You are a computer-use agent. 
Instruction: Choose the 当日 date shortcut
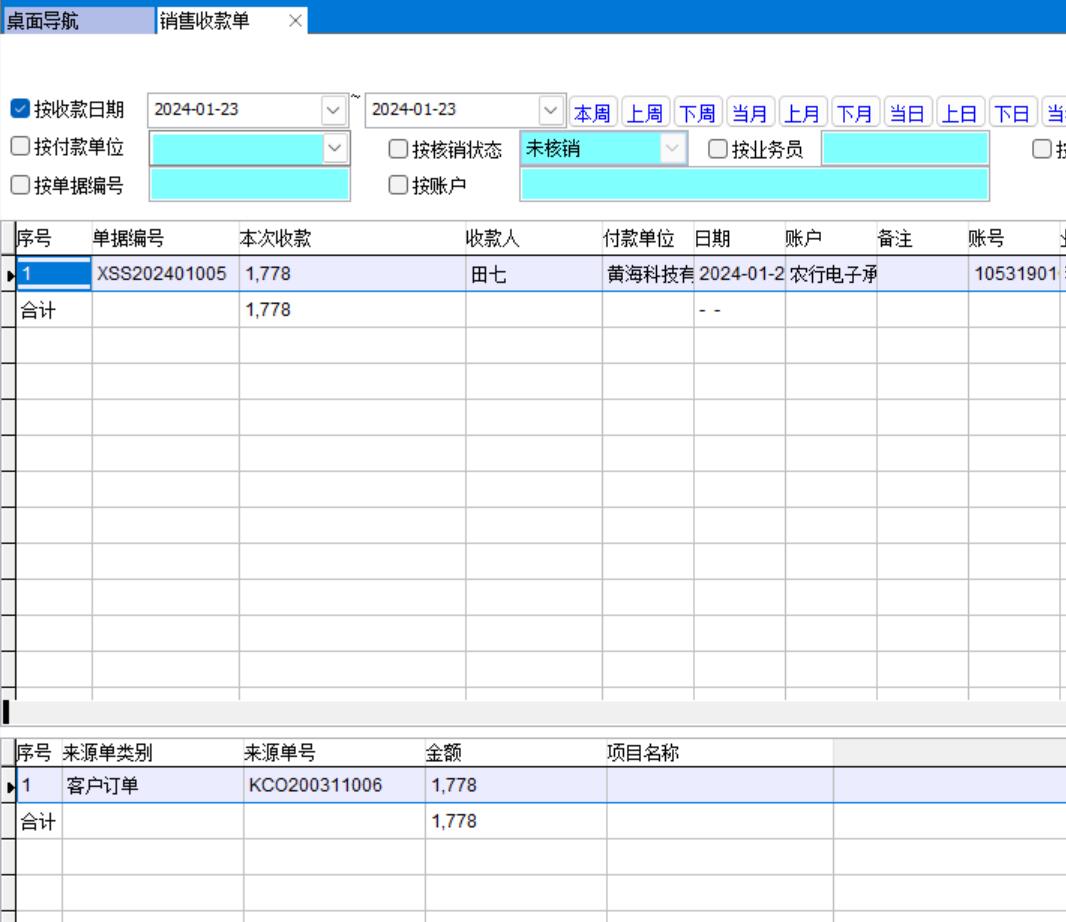[907, 113]
